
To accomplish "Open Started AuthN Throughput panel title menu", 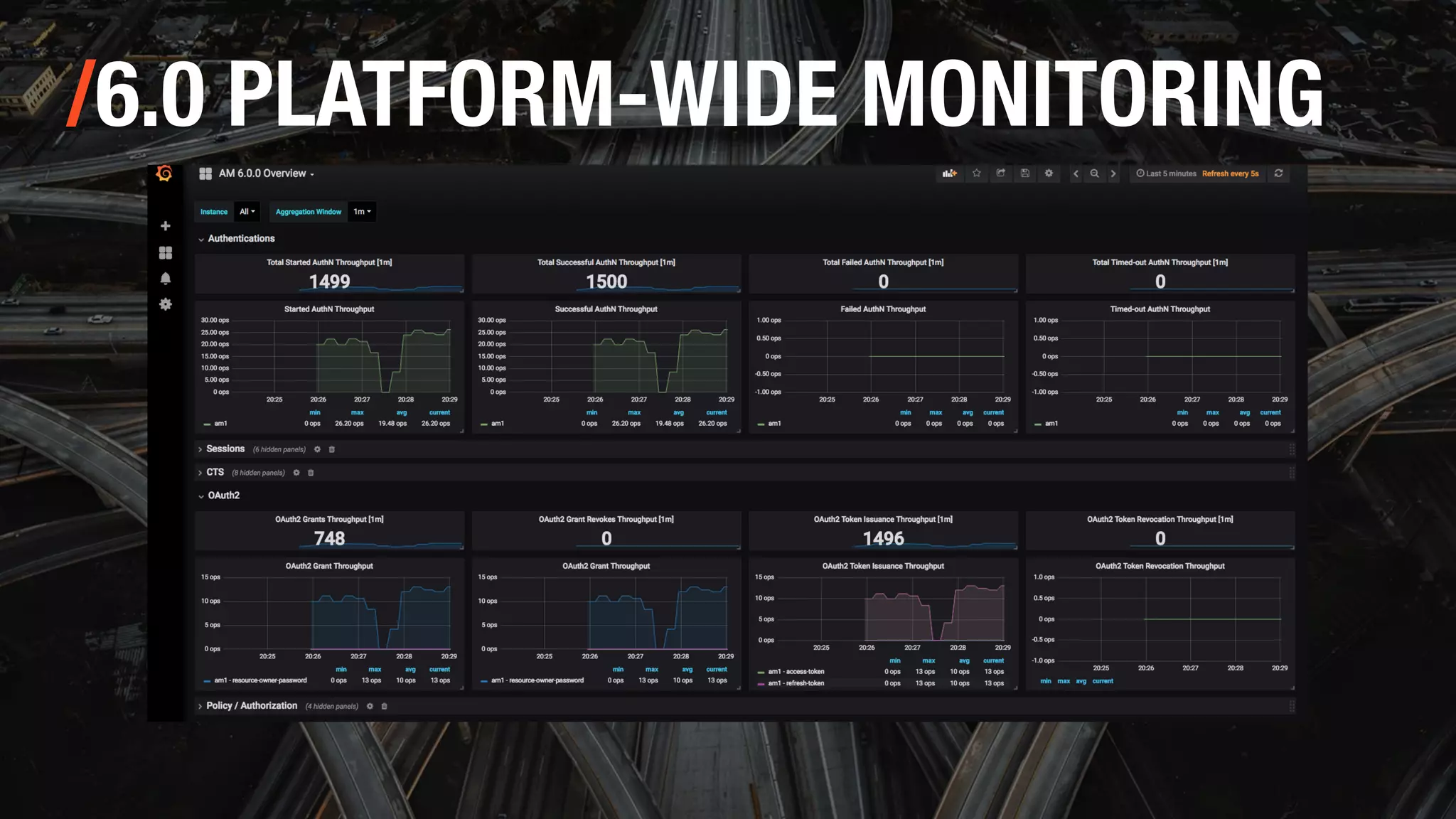I will point(329,309).
